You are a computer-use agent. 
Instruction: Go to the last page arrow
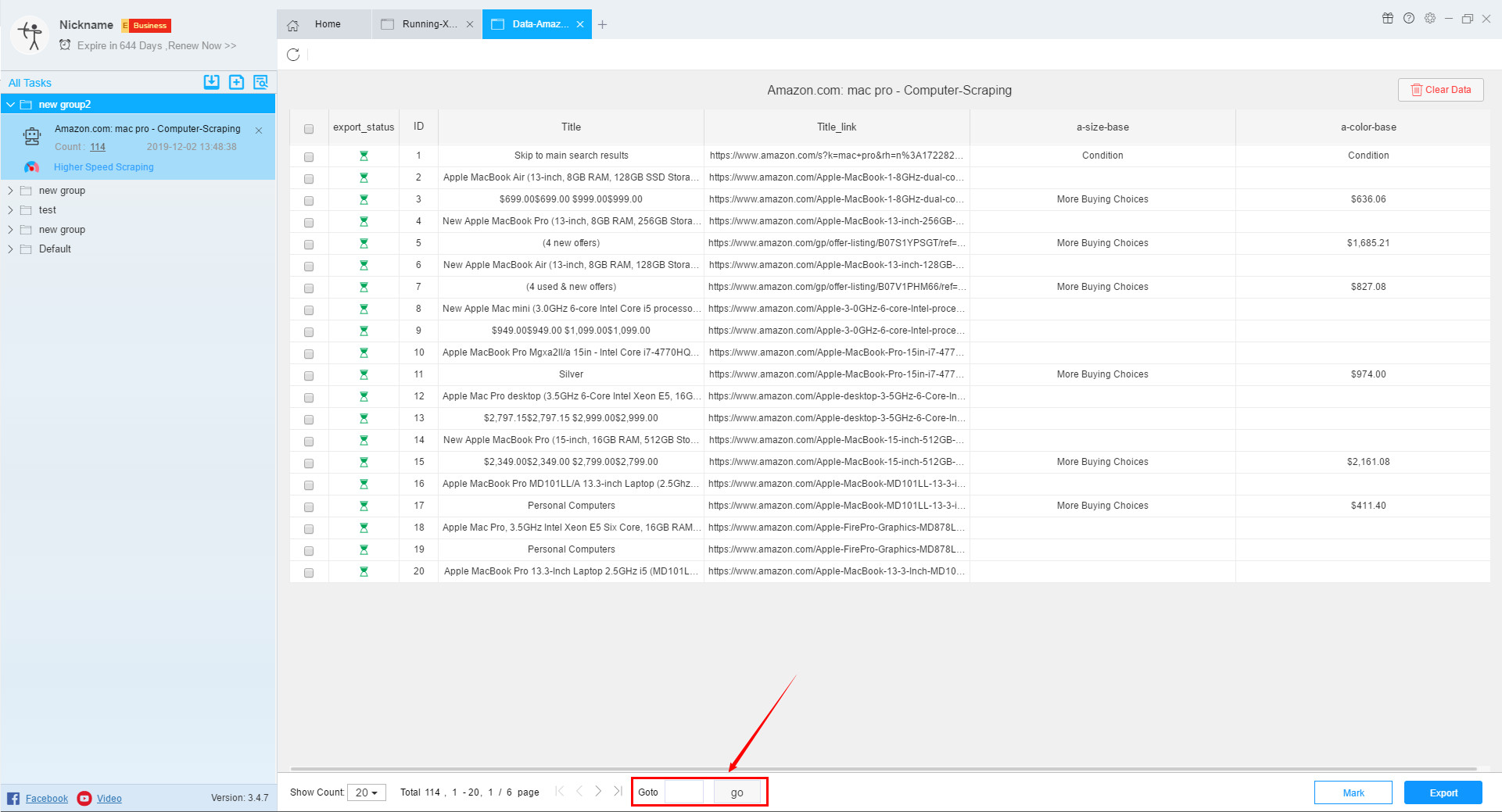coord(618,792)
